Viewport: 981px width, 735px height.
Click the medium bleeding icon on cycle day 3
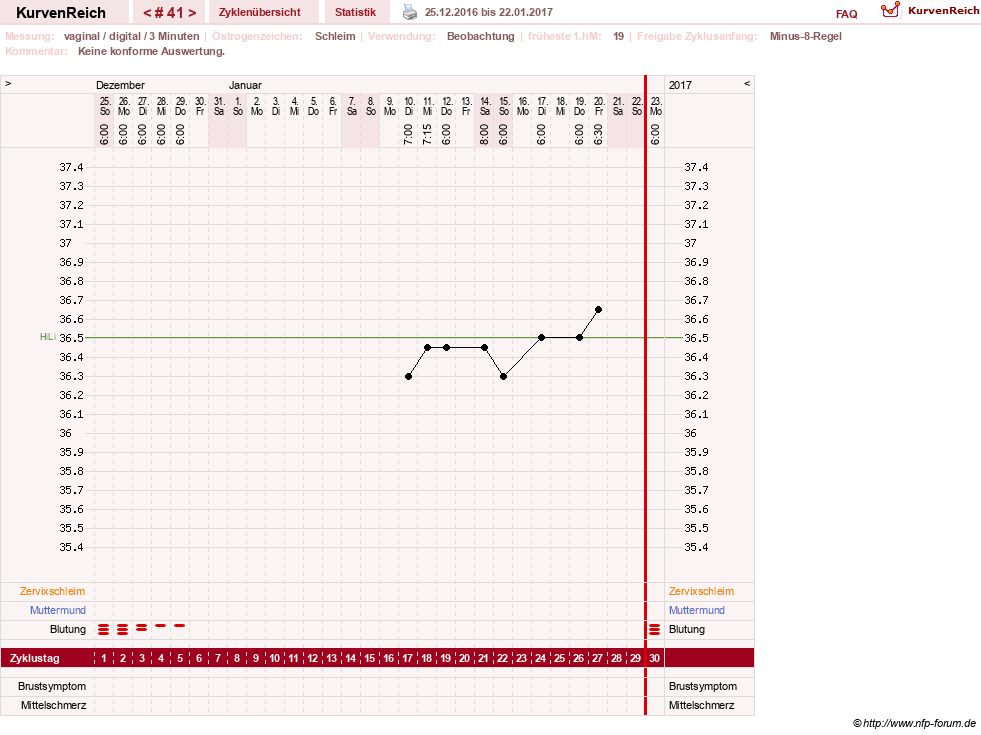[141, 627]
